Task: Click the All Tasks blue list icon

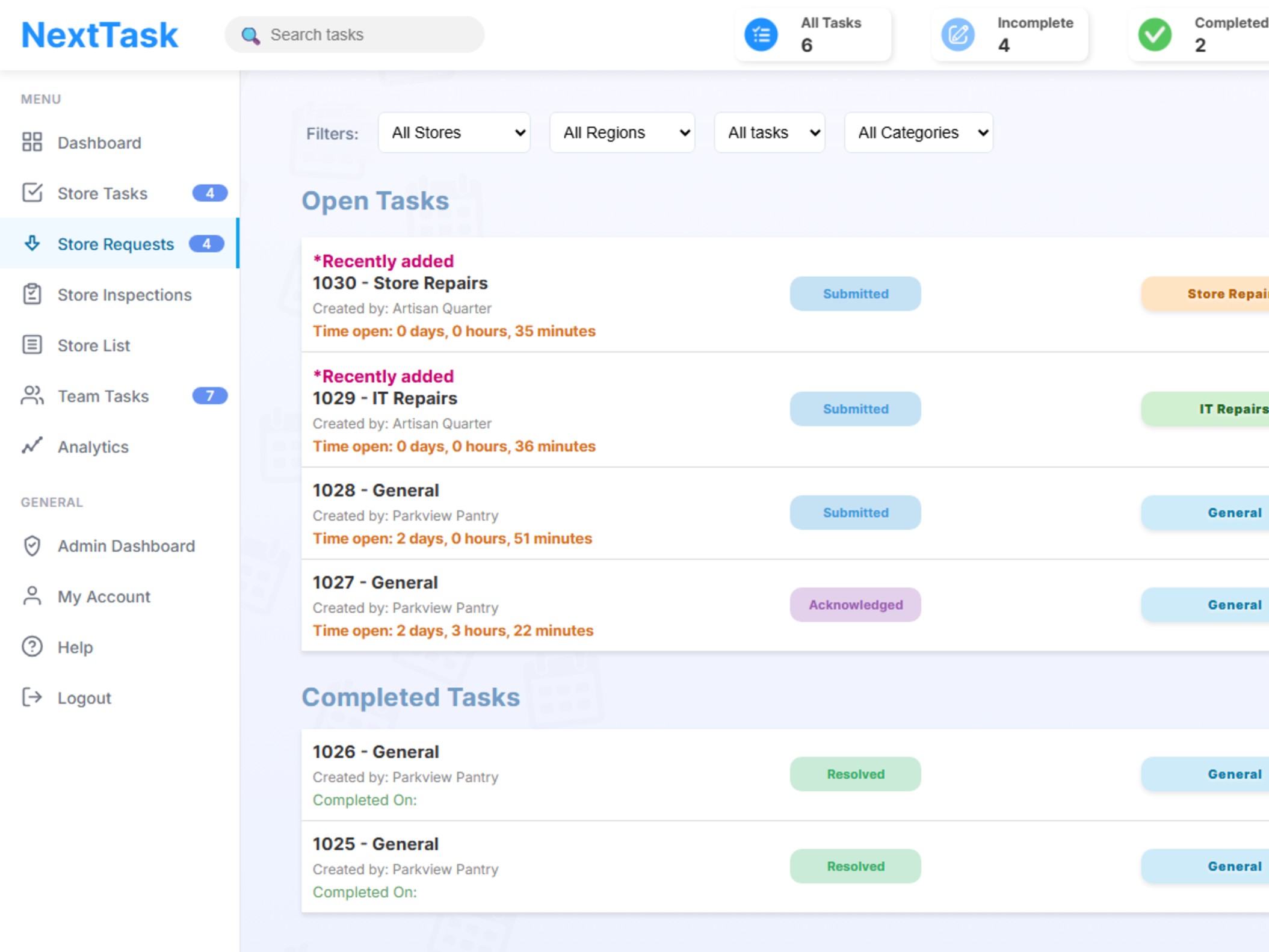Action: click(761, 34)
